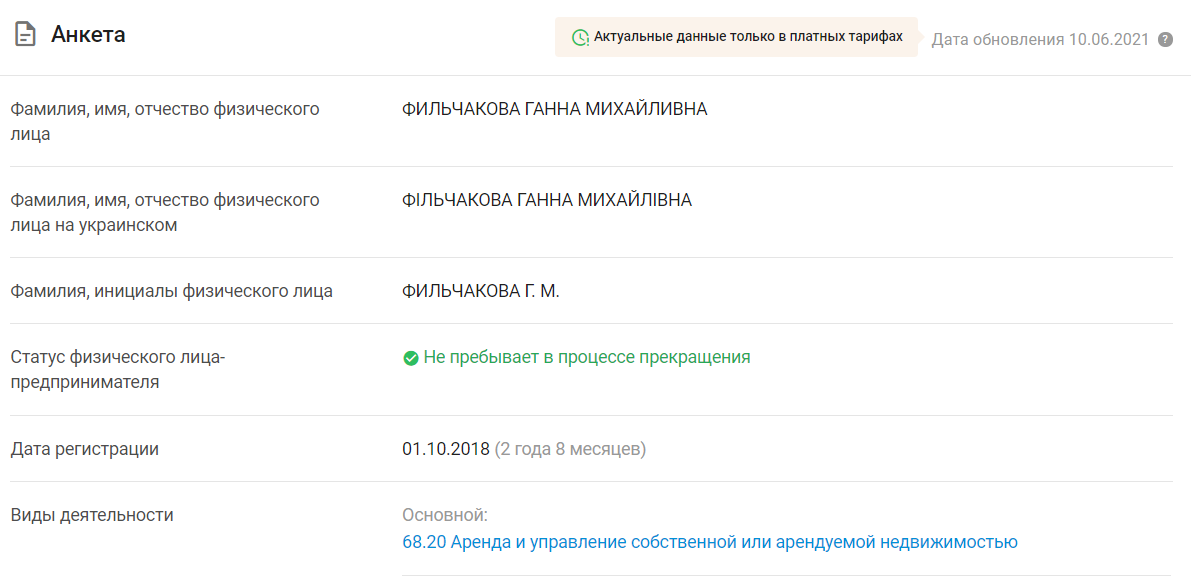Click the green checkmark status icon
This screenshot has height=579, width=1191.
click(x=410, y=358)
